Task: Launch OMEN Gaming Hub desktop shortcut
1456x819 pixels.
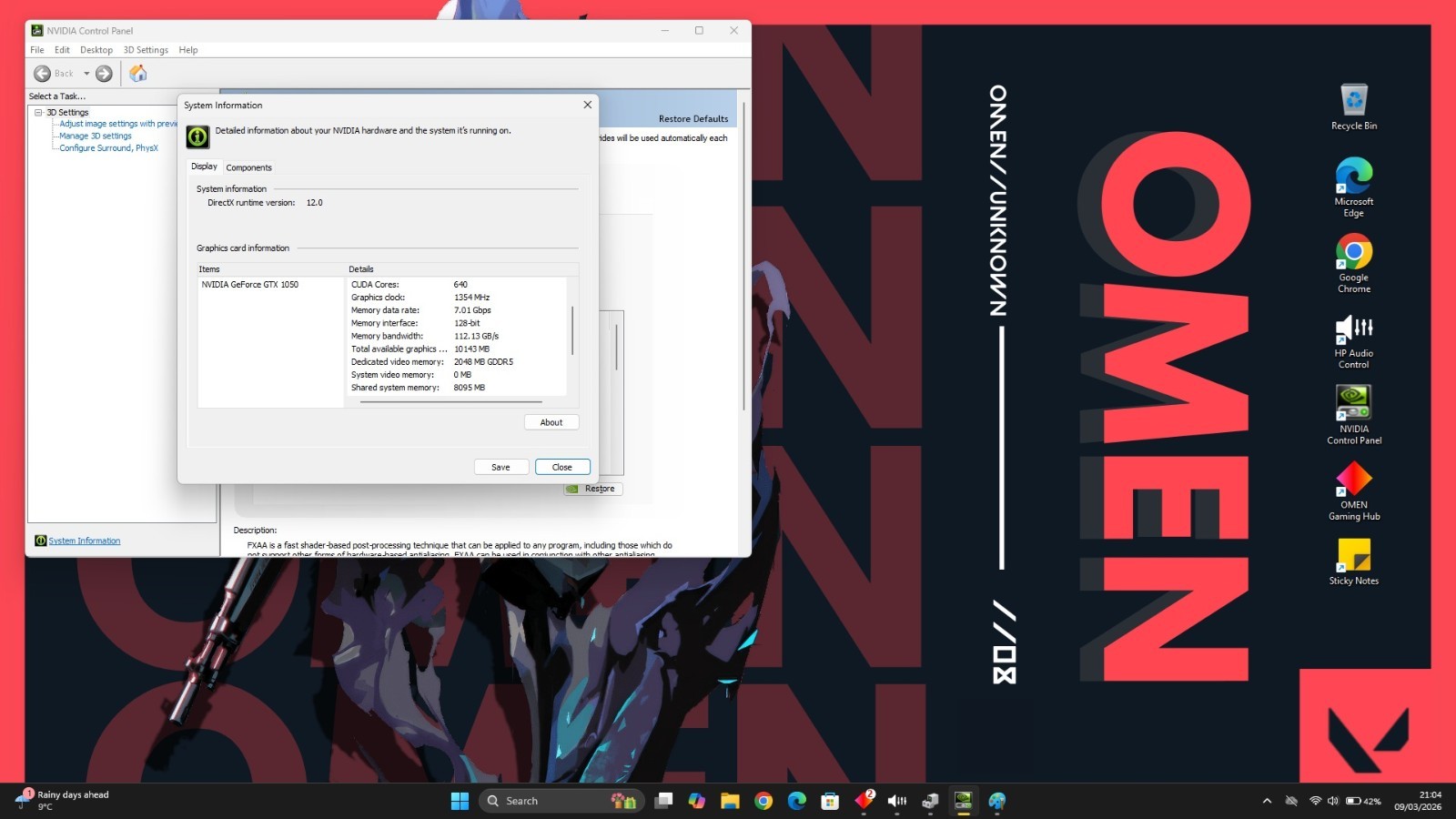Action: (1354, 491)
